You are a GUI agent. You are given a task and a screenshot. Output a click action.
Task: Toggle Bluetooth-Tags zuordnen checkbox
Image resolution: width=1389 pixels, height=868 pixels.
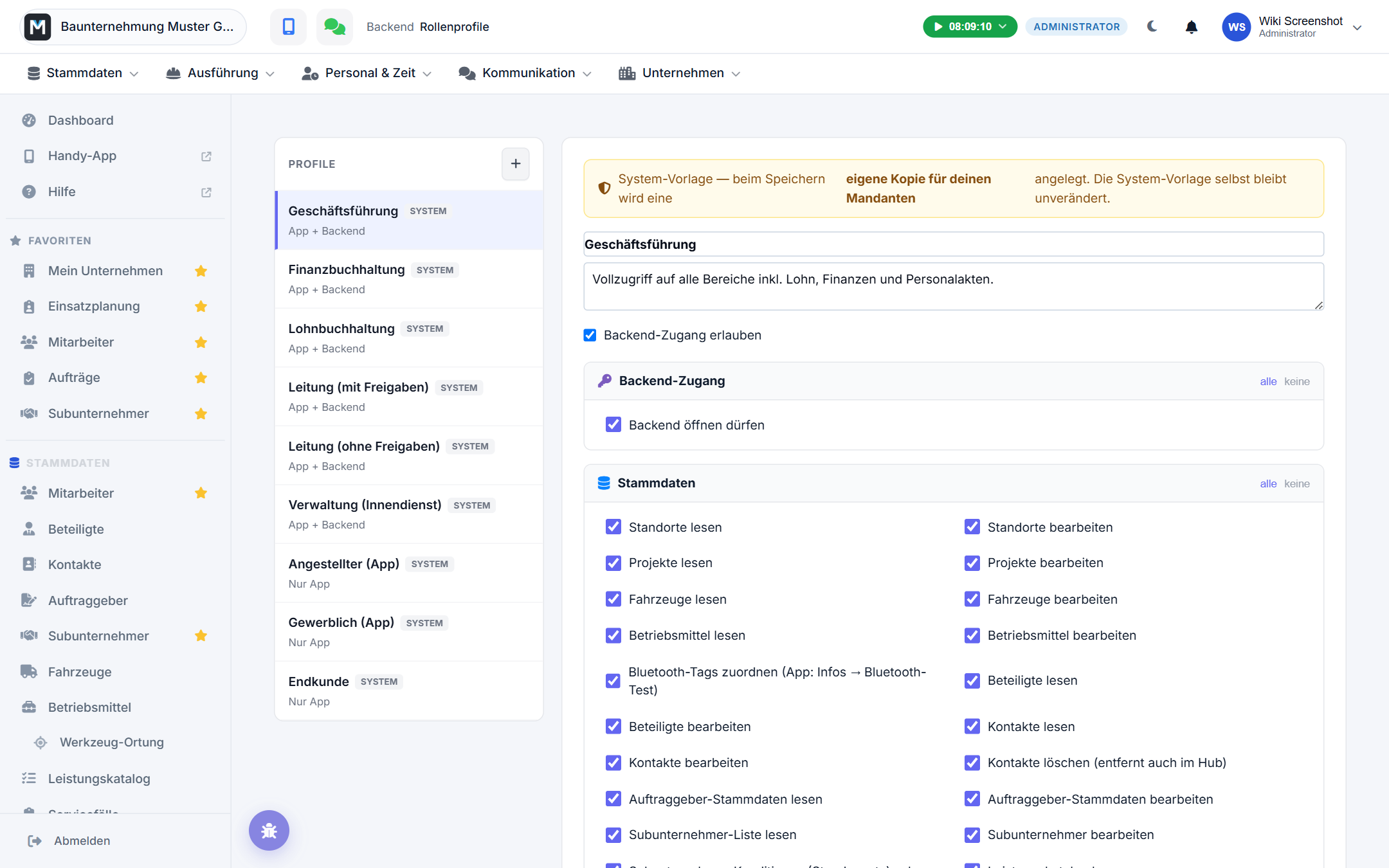[613, 680]
